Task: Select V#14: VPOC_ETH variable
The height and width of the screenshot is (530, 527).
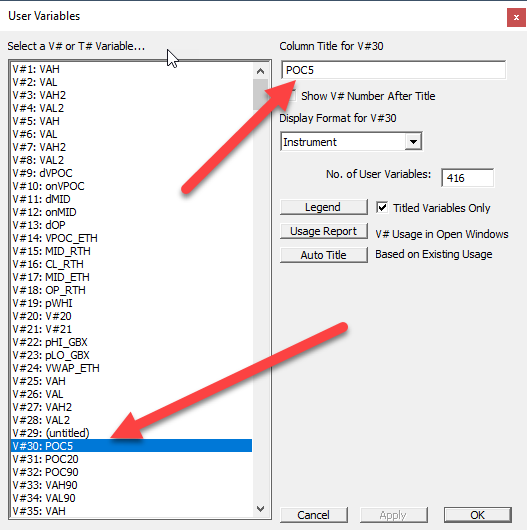Action: pos(132,238)
